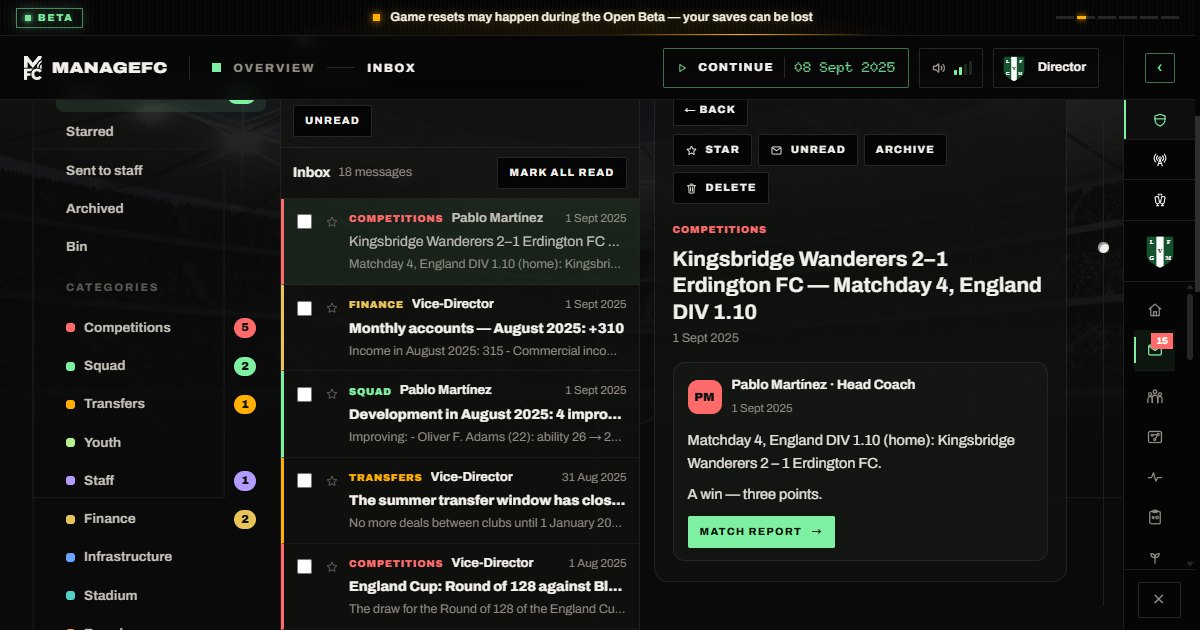Click the beta progress indicator at top right
Screen dimensions: 1200x630
pos(1118,17)
